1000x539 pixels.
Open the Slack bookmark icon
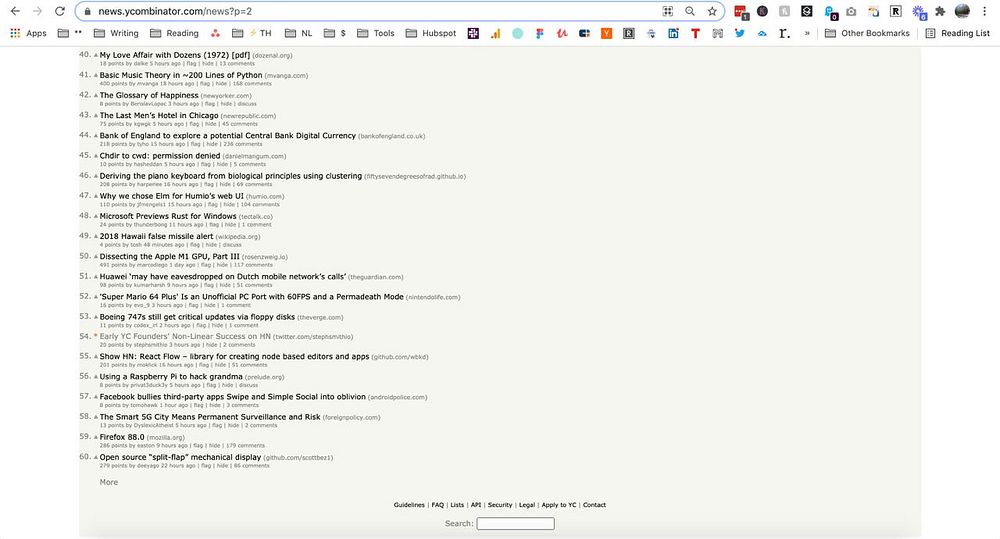tap(473, 33)
